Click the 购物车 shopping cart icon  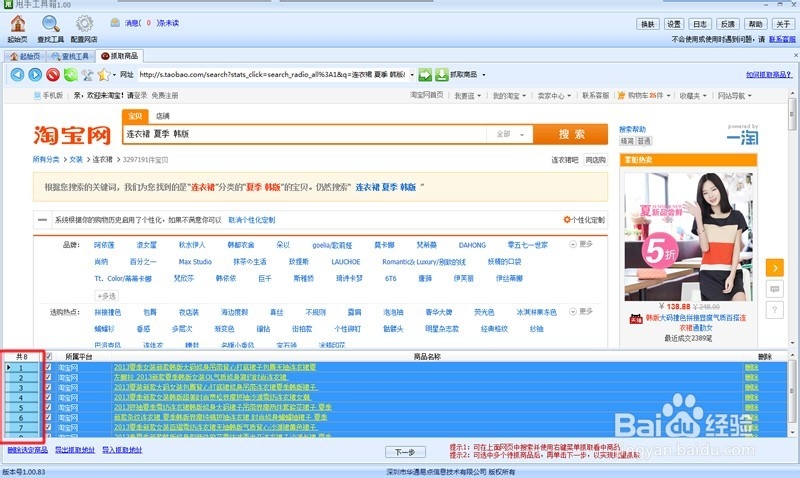[621, 95]
